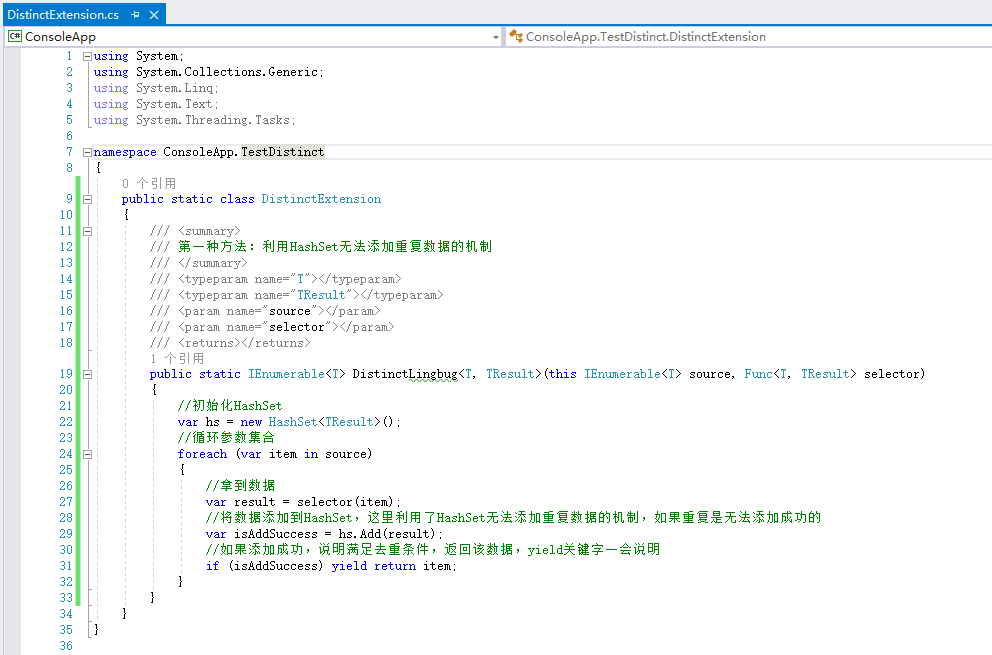Click line number 36 in the margin
The height and width of the screenshot is (655, 992).
[66, 646]
